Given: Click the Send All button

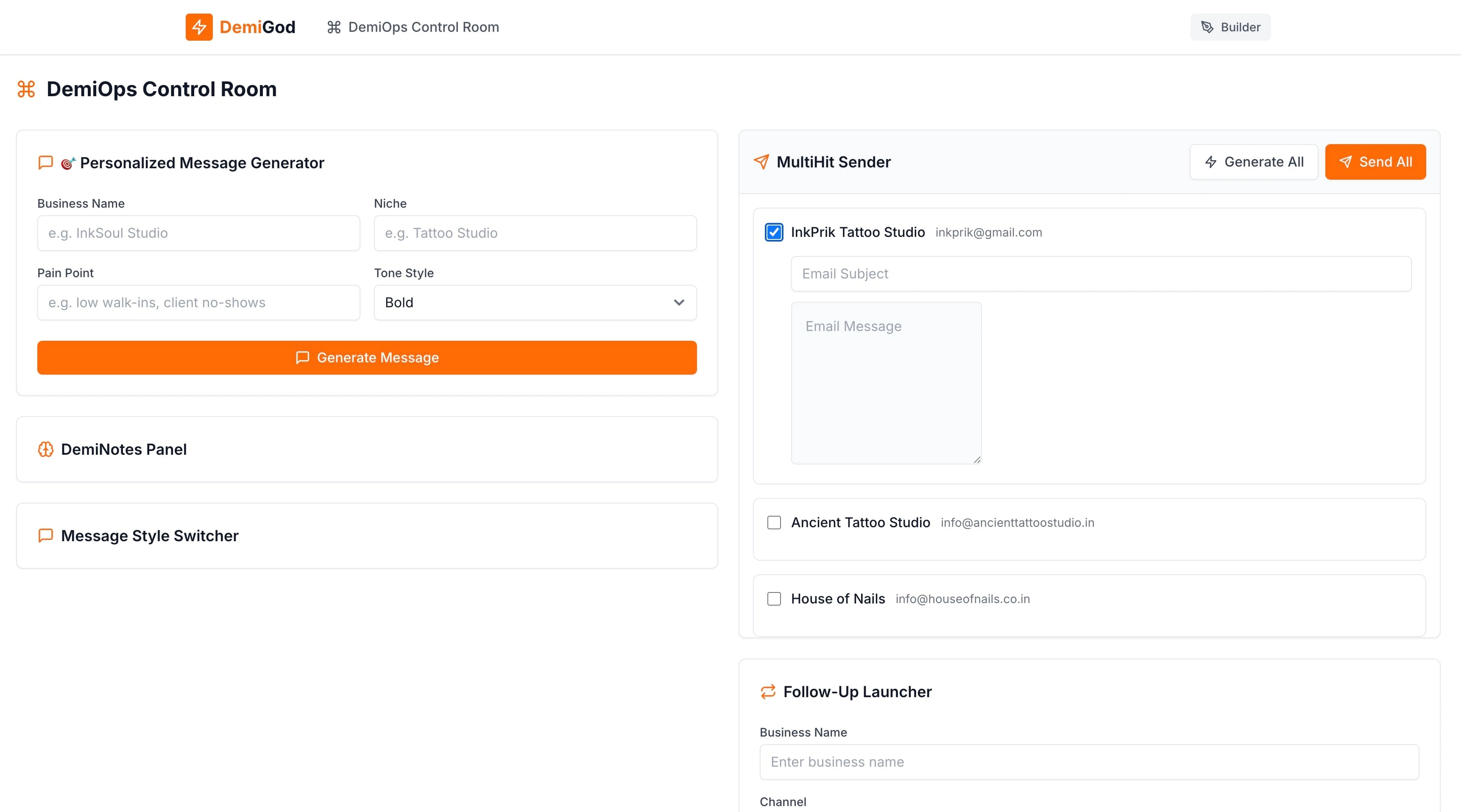Looking at the screenshot, I should point(1375,162).
